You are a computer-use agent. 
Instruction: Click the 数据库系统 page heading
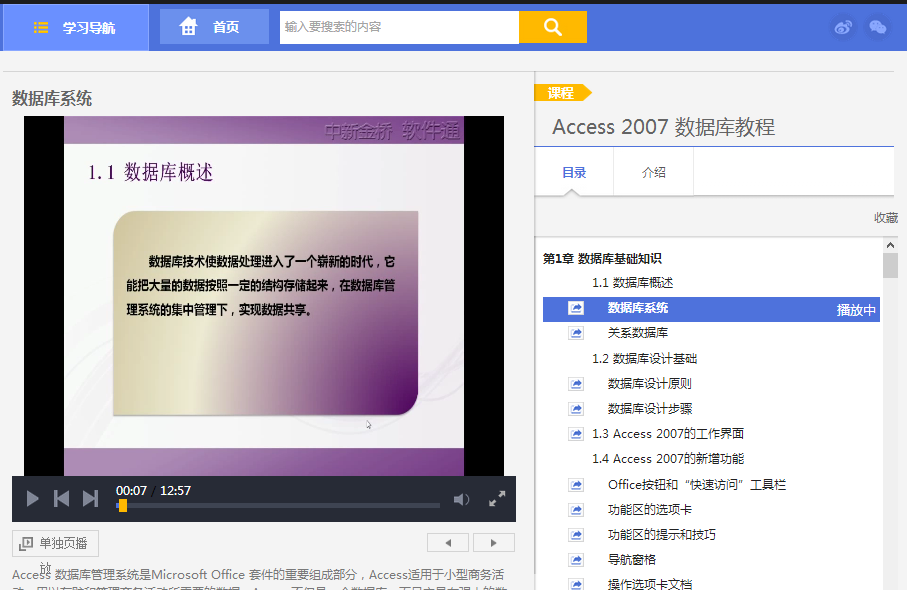pos(52,98)
